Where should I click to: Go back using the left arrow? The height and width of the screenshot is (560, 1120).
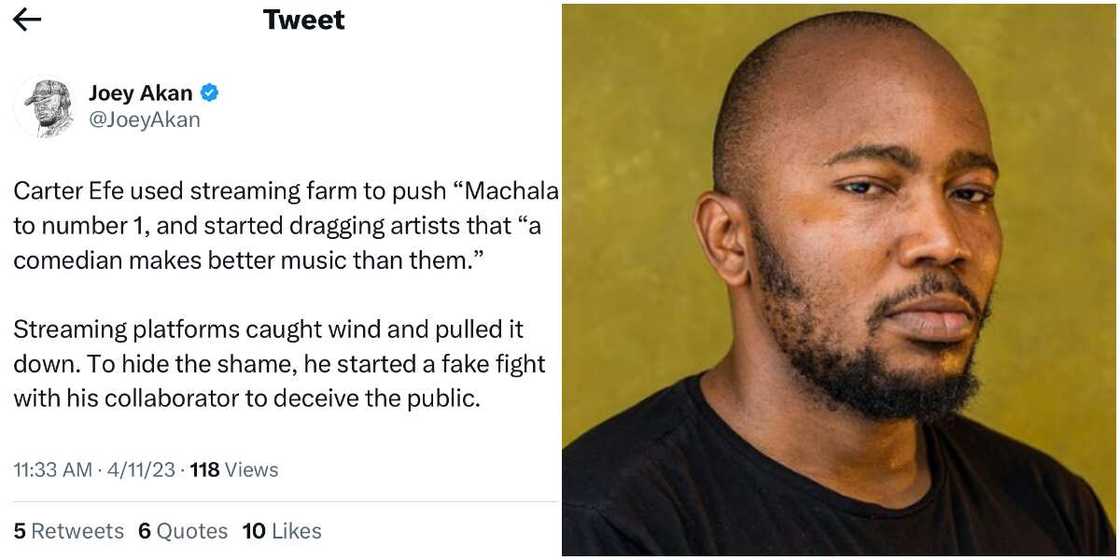27,20
